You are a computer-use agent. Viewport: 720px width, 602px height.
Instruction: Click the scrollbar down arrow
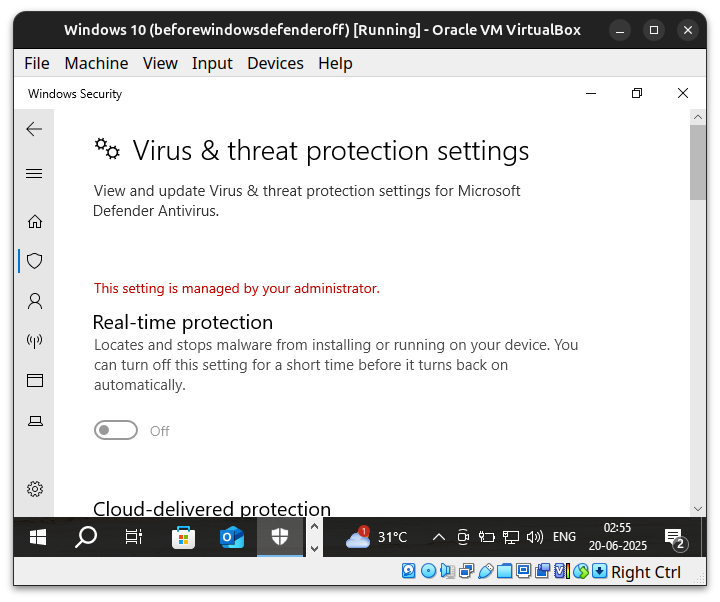(698, 509)
